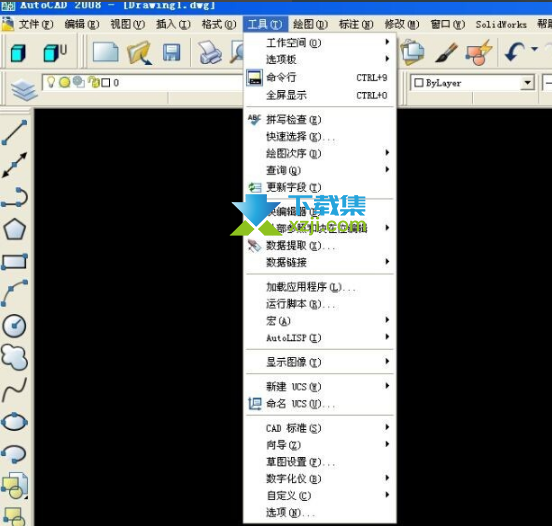Choose 草图设置 menu entry

coord(320,462)
